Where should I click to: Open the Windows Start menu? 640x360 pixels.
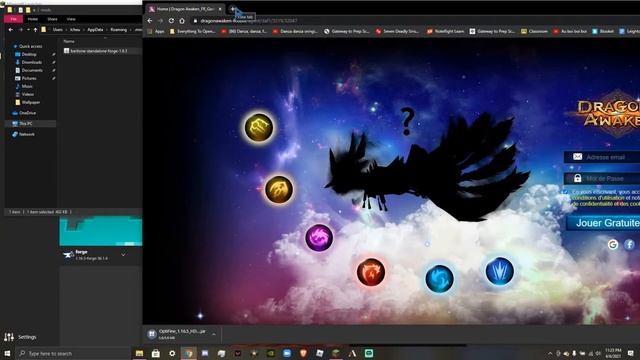[7, 353]
